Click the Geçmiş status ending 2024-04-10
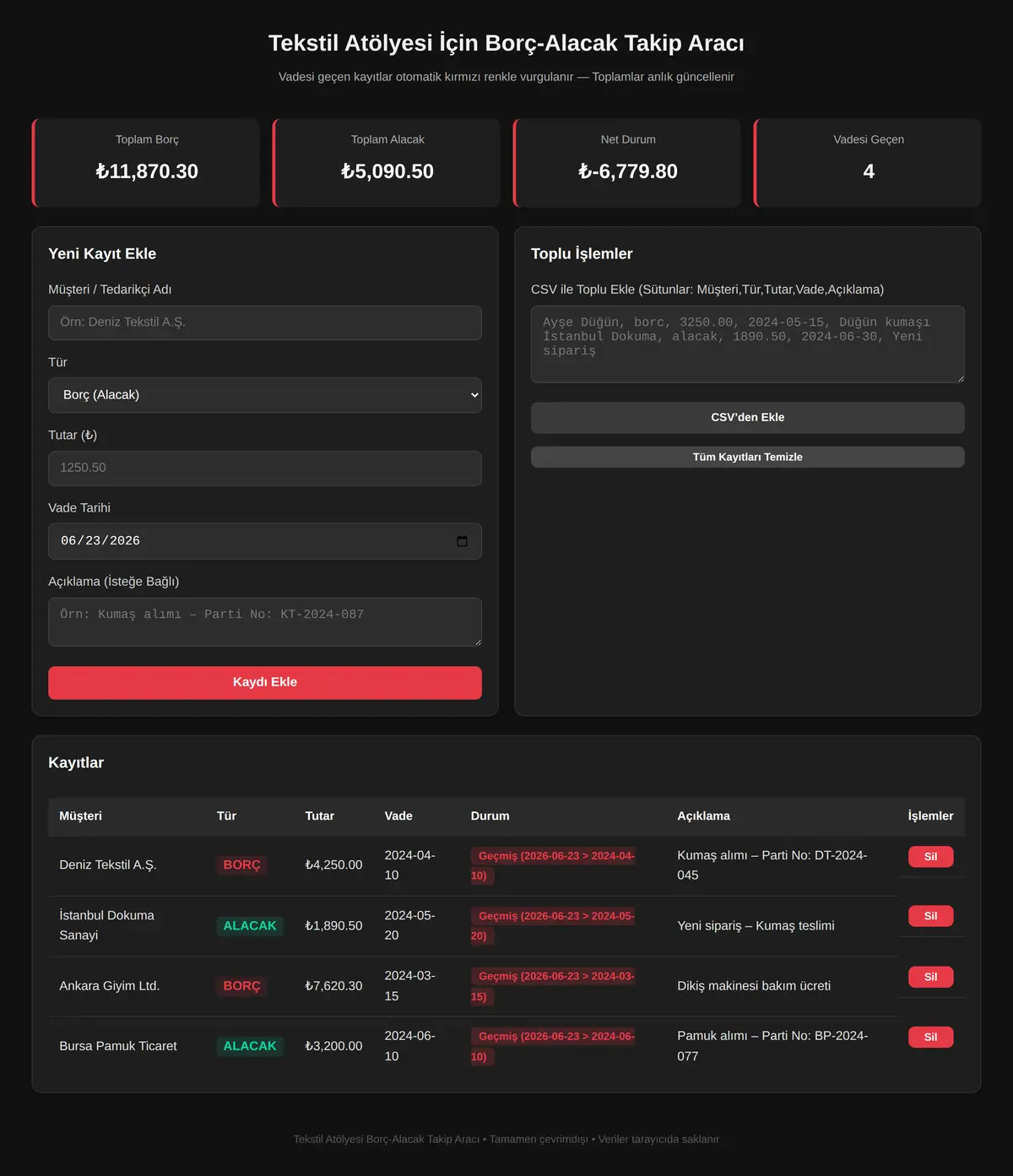1013x1176 pixels. 554,865
